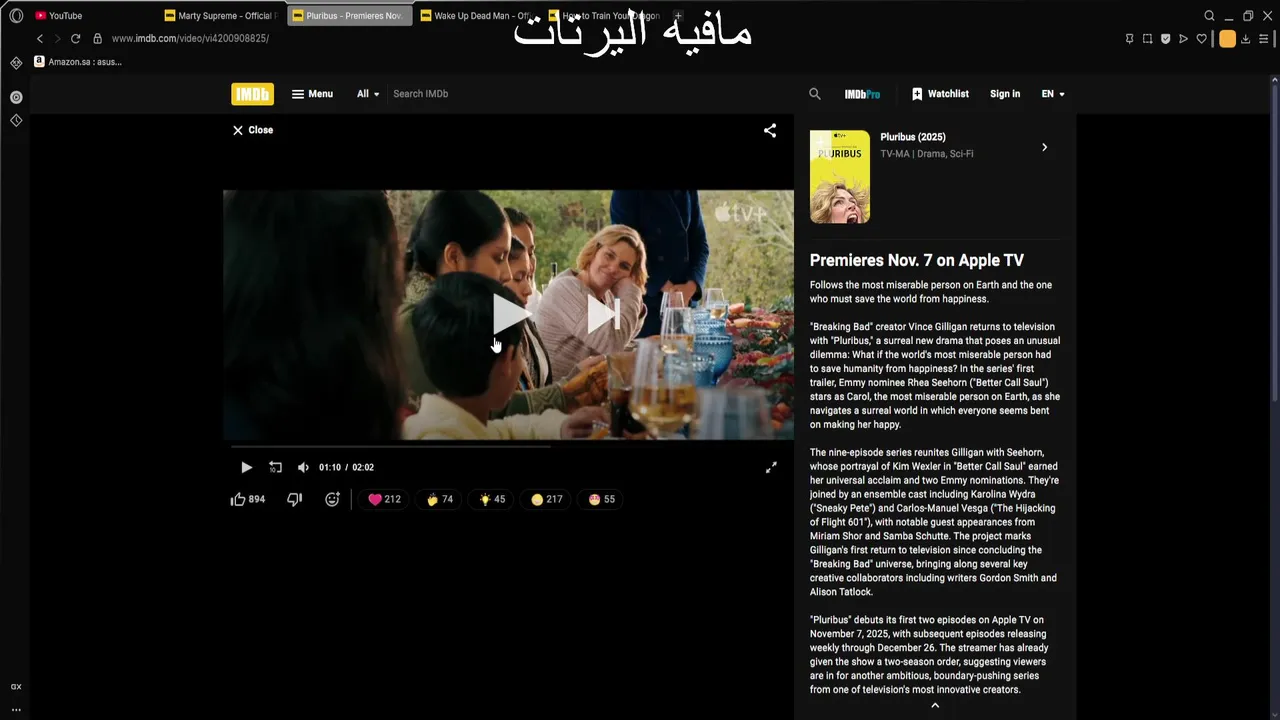Click the address bar URL
The width and height of the screenshot is (1280, 720).
[190, 38]
